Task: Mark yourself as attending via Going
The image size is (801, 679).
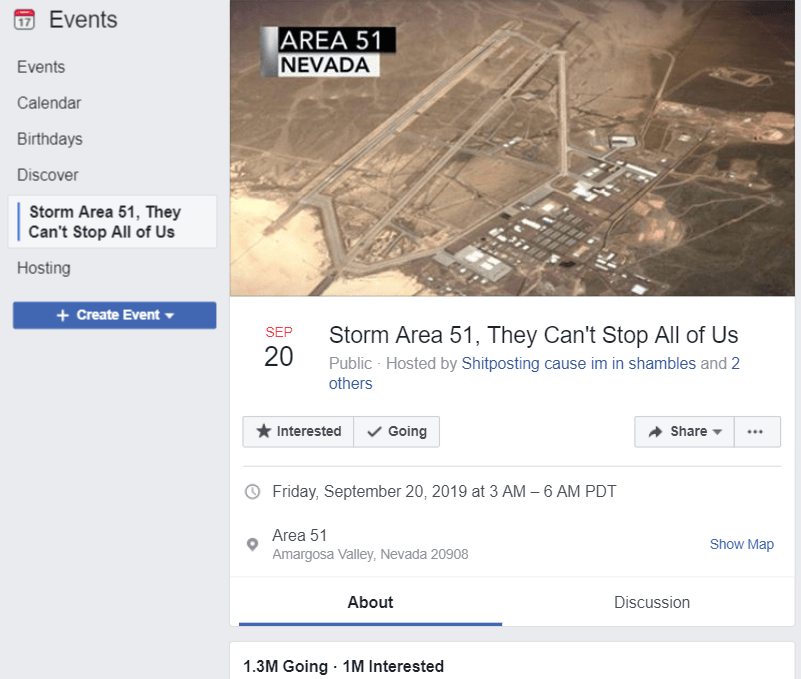Action: click(396, 431)
